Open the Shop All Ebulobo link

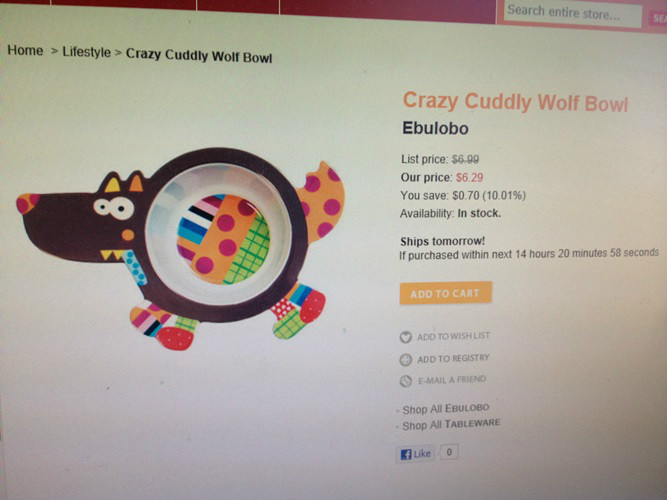point(446,409)
